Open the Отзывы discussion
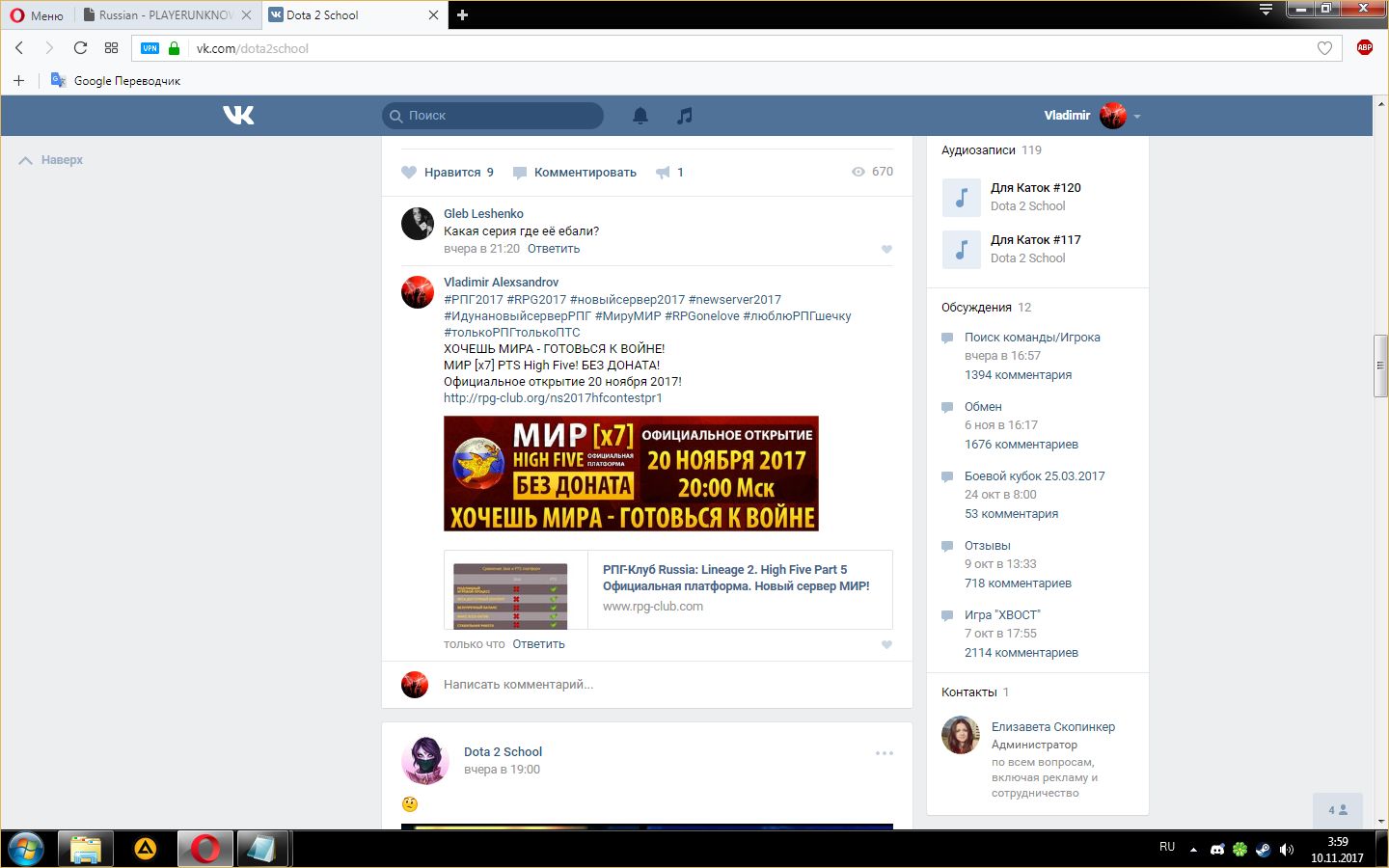 click(x=988, y=545)
